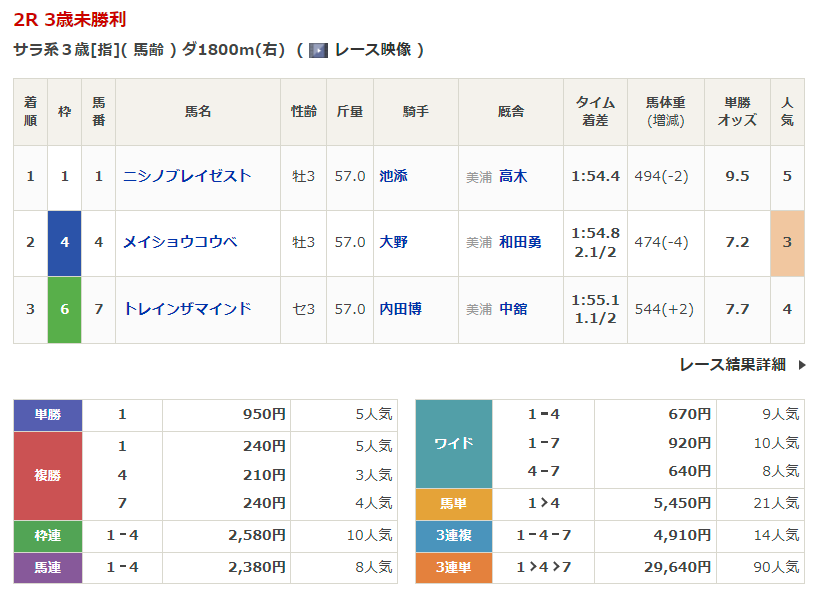
Task: Select jockey 池添 link
Action: pos(393,176)
